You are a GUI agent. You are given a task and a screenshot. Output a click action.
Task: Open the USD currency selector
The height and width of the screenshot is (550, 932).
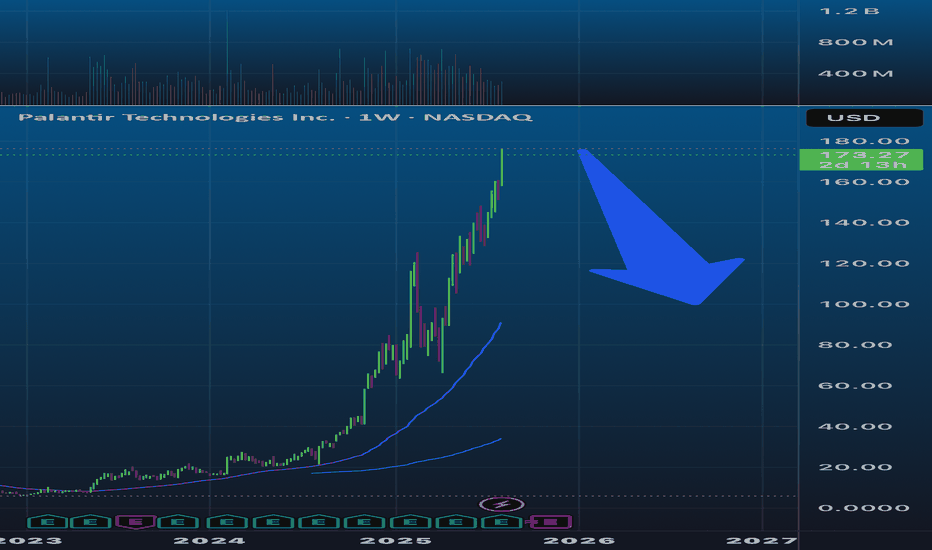pos(864,118)
